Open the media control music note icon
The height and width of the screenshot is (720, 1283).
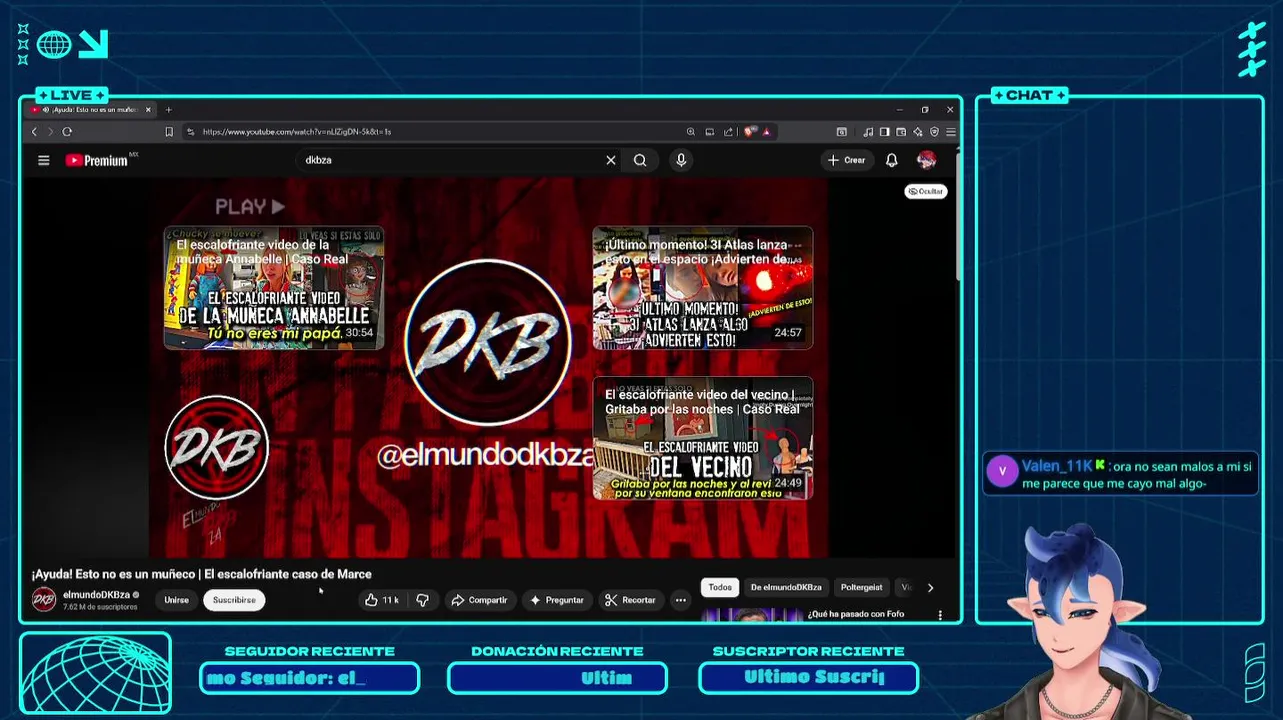(868, 132)
